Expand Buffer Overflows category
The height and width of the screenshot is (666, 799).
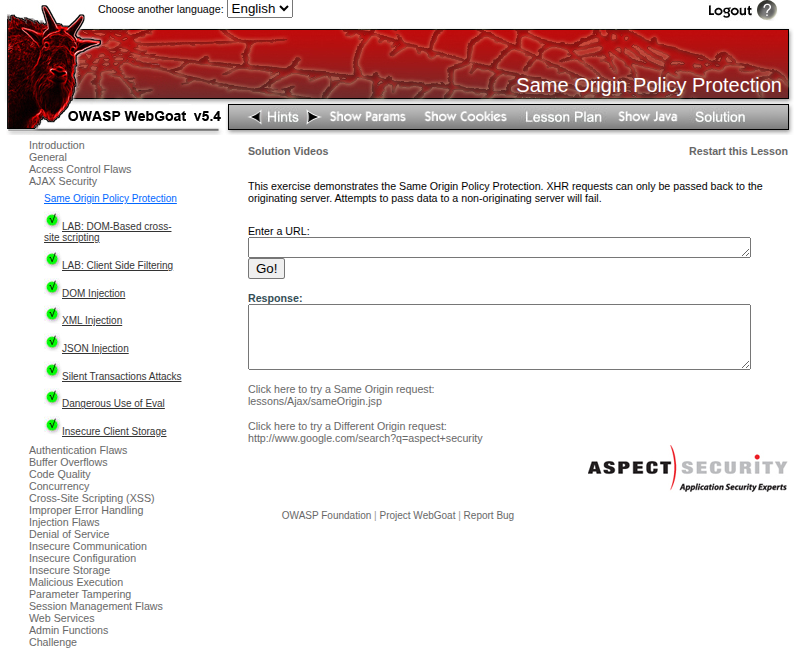coord(68,462)
